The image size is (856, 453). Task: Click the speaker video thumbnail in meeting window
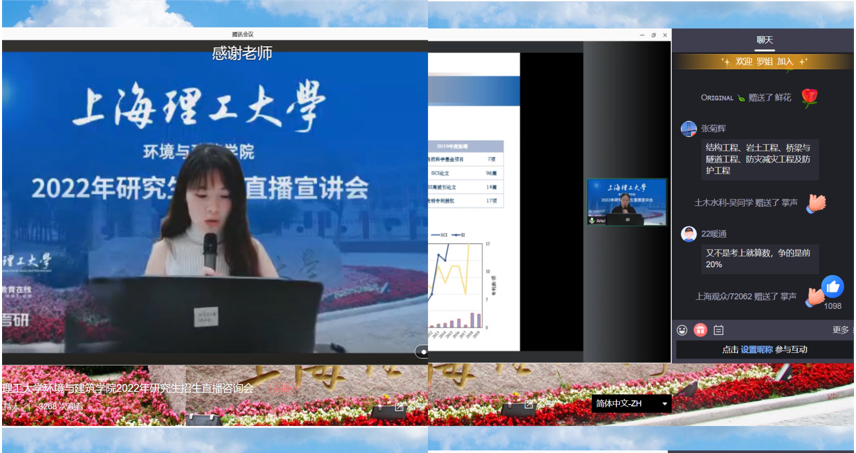[x=627, y=202]
